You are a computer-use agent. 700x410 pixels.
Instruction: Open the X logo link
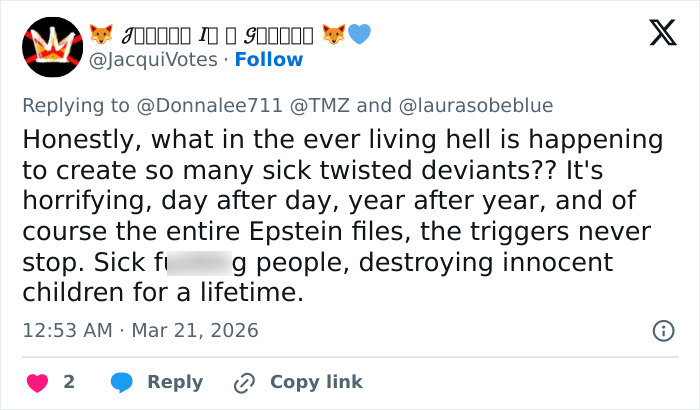(x=662, y=35)
